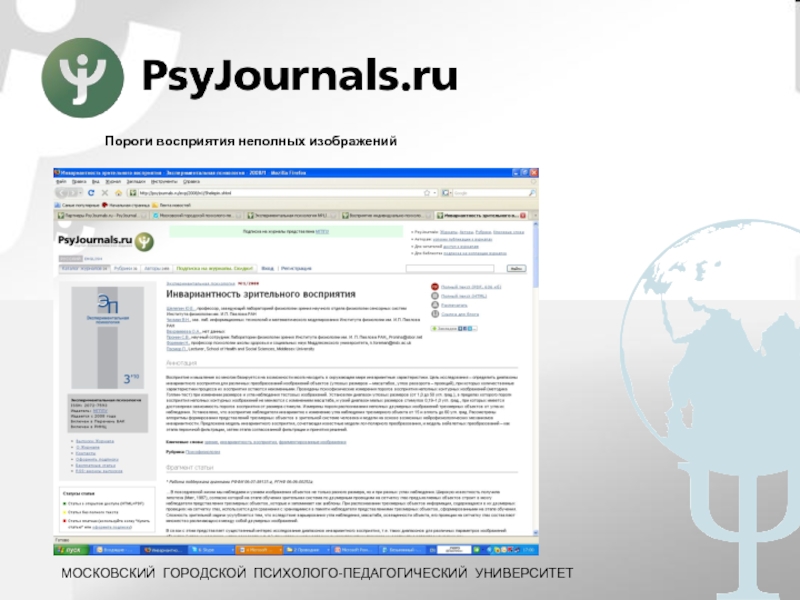The height and width of the screenshot is (600, 800).
Task: Switch to the Экспериментальная психология browser tab
Action: point(291,216)
